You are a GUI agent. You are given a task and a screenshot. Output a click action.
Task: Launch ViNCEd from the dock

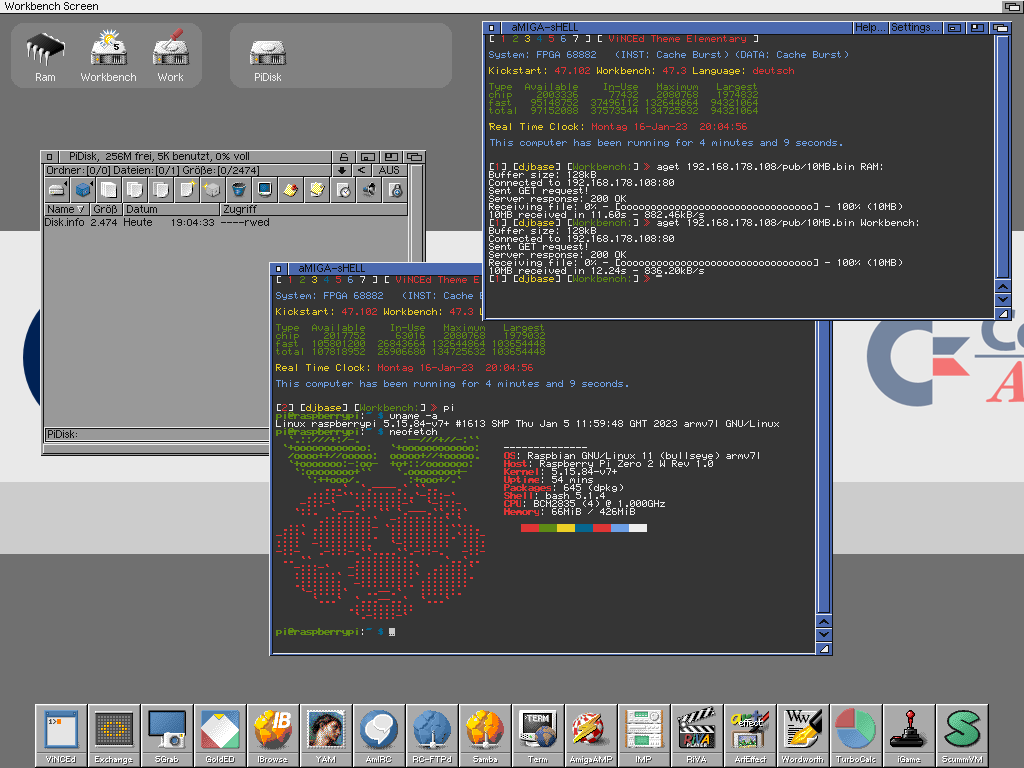(61, 734)
